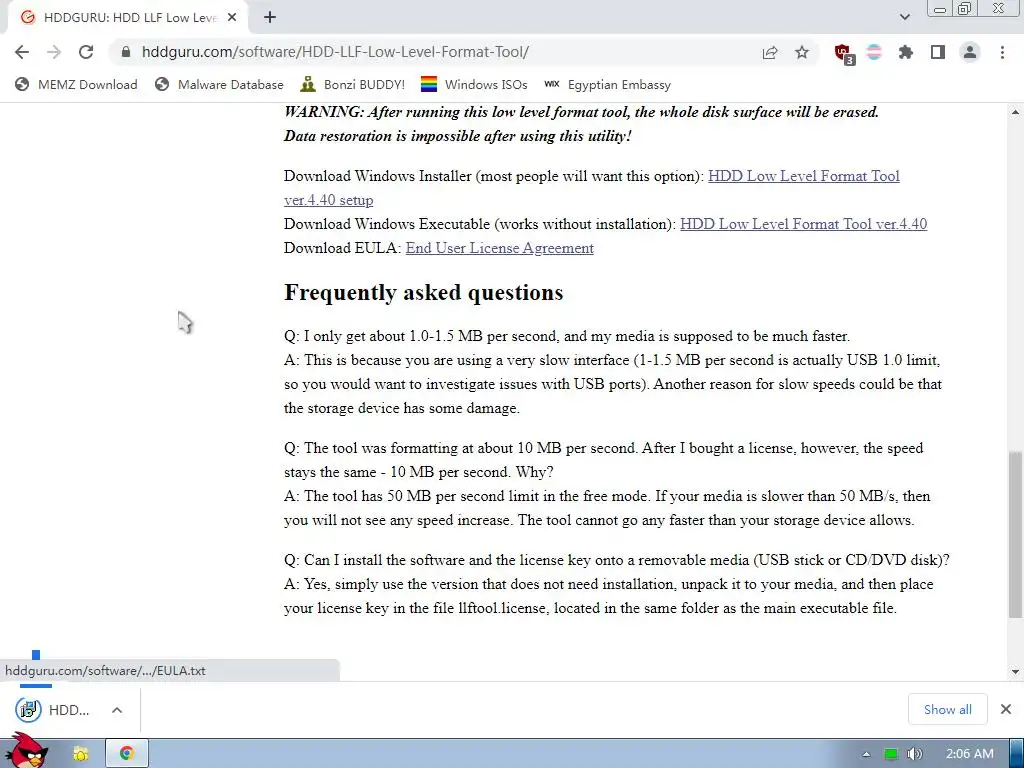Viewport: 1024px width, 768px height.
Task: Toggle the browser side panel
Action: [938, 52]
